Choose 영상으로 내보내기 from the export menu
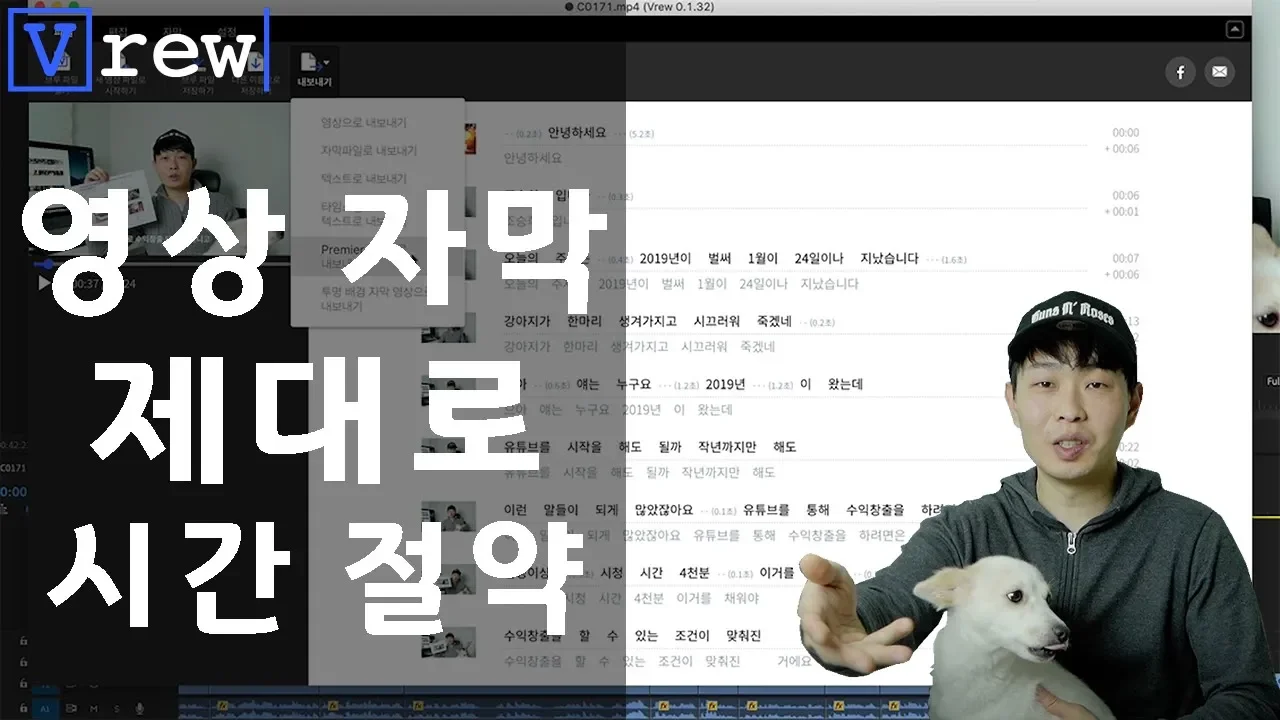Screen dimensions: 1280x720 pyautogui.click(x=363, y=122)
